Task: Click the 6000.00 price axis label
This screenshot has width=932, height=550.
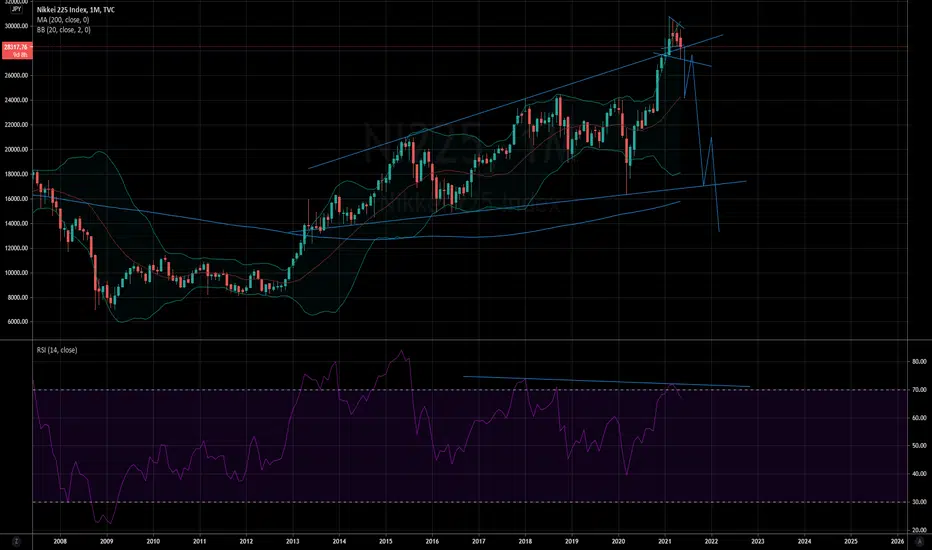Action: pos(18,322)
